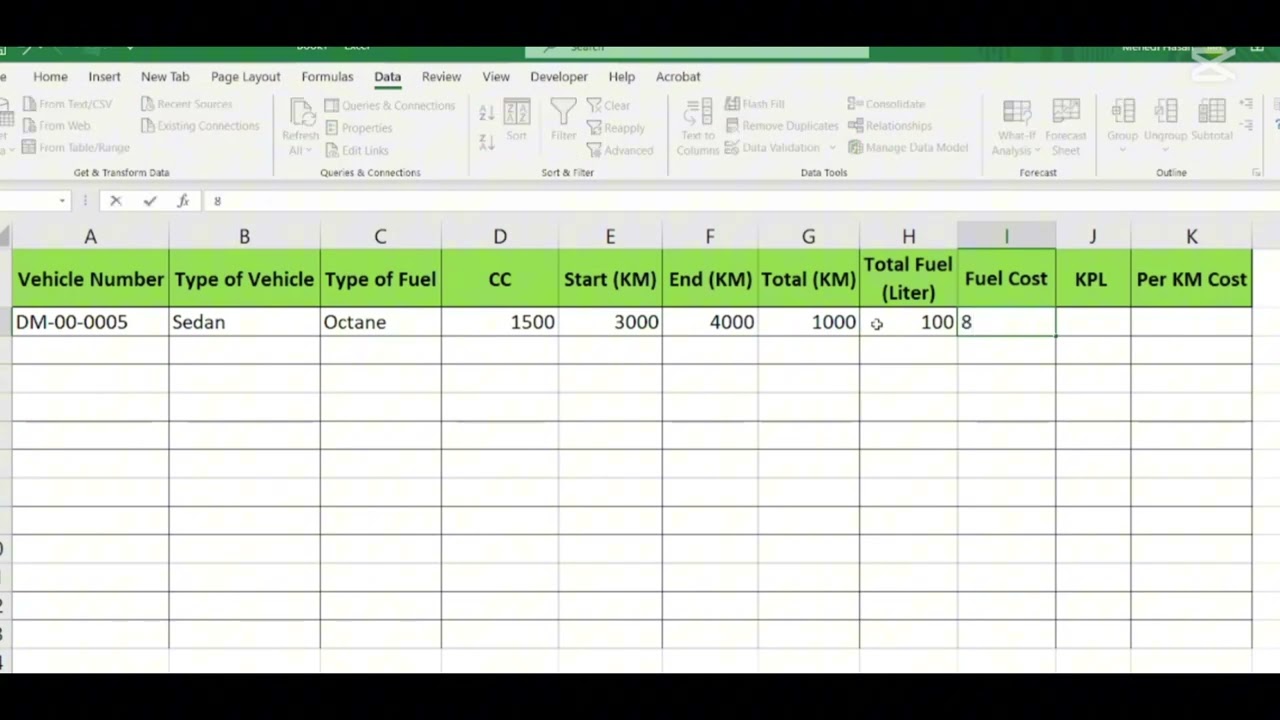The width and height of the screenshot is (1280, 720).
Task: Switch to the Review tab
Action: point(441,77)
